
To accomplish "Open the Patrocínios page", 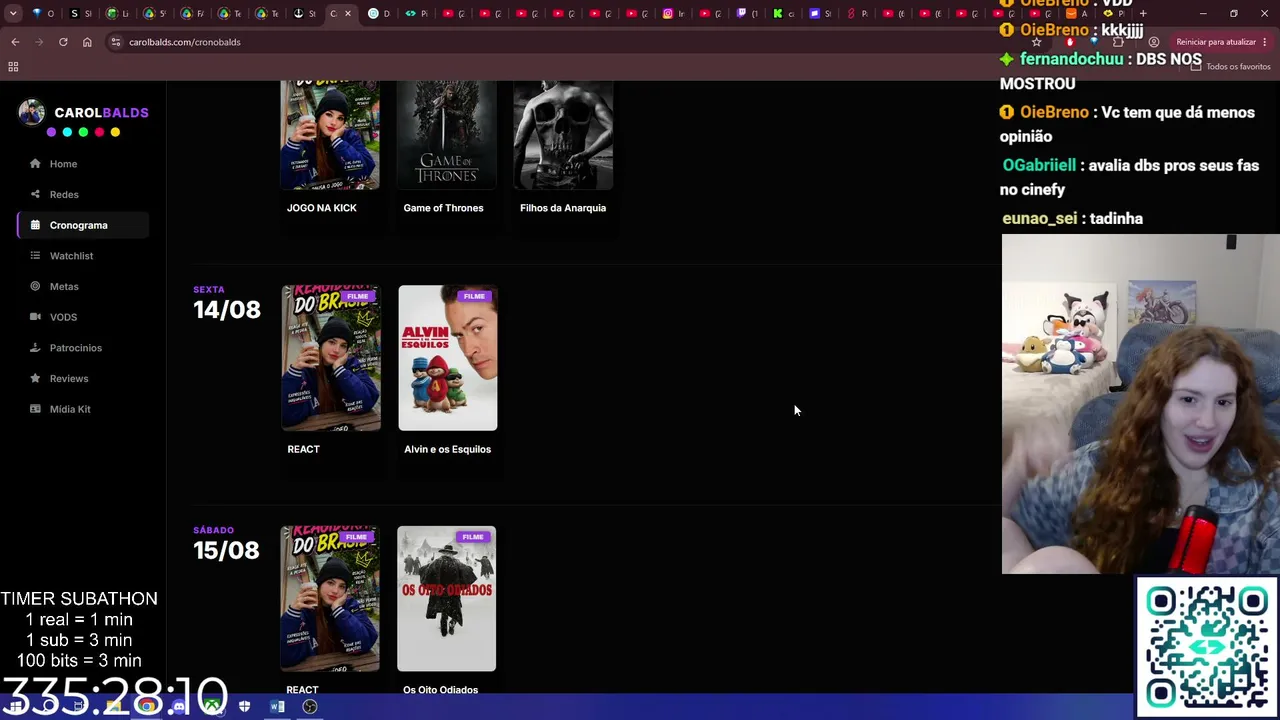I will coord(76,348).
